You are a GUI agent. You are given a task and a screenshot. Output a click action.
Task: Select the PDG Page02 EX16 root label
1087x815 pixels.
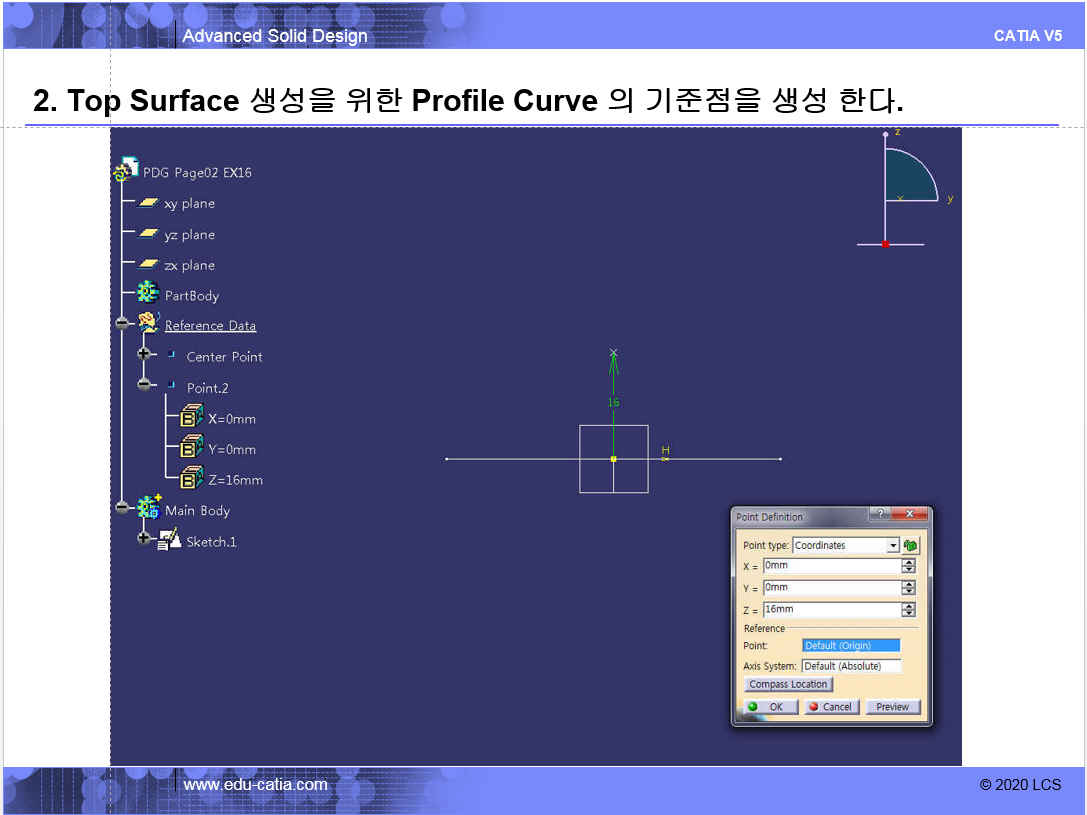tap(197, 173)
